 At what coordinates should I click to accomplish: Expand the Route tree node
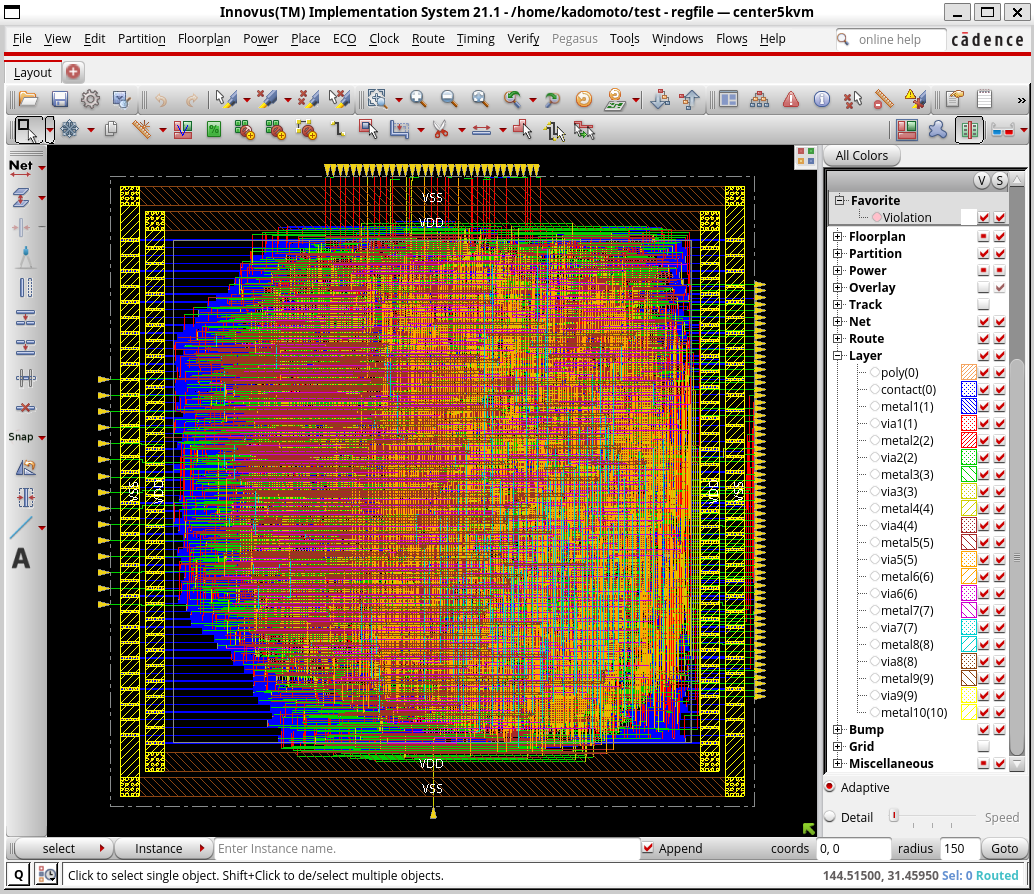(837, 338)
